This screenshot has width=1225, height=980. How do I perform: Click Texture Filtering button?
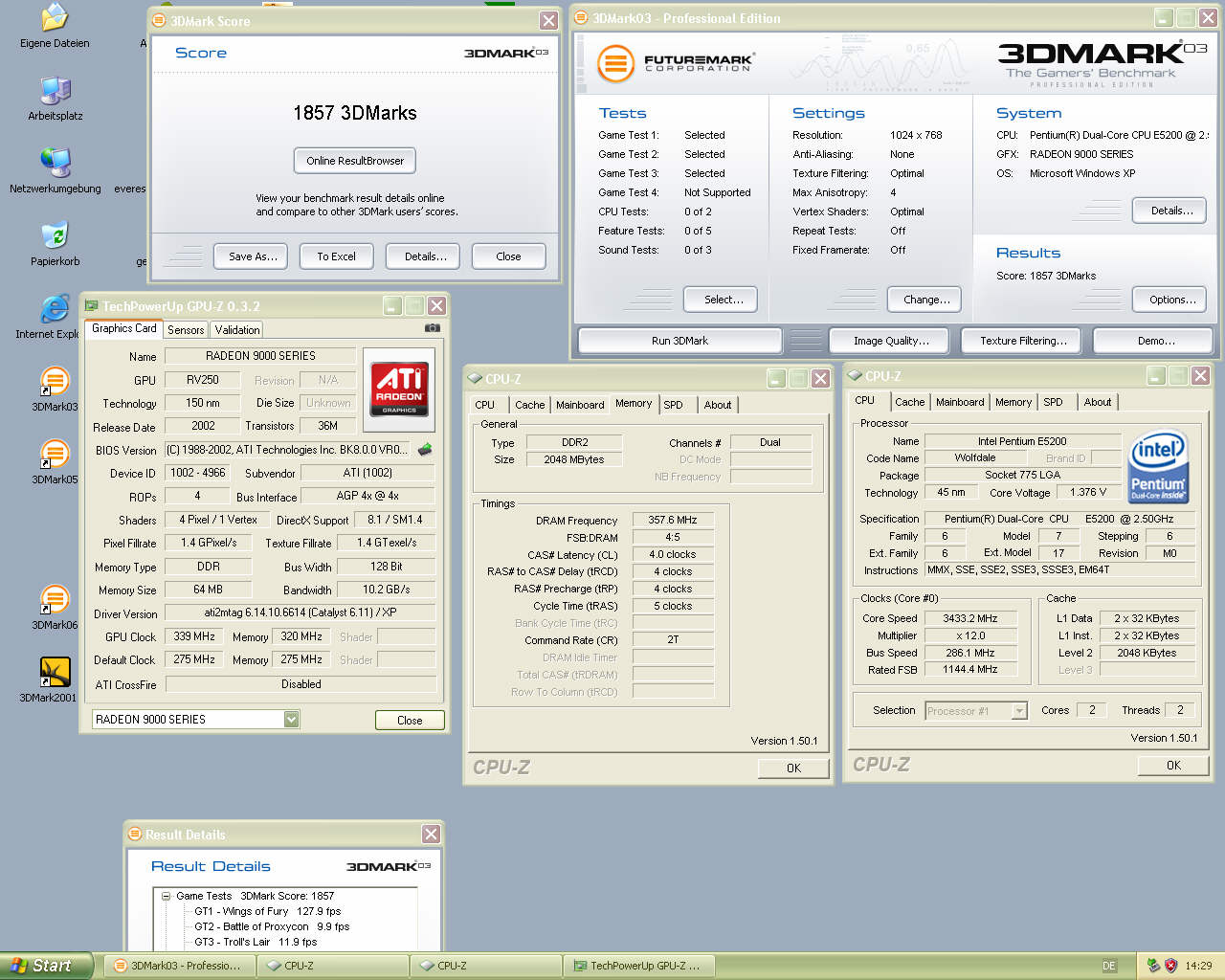coord(1023,341)
